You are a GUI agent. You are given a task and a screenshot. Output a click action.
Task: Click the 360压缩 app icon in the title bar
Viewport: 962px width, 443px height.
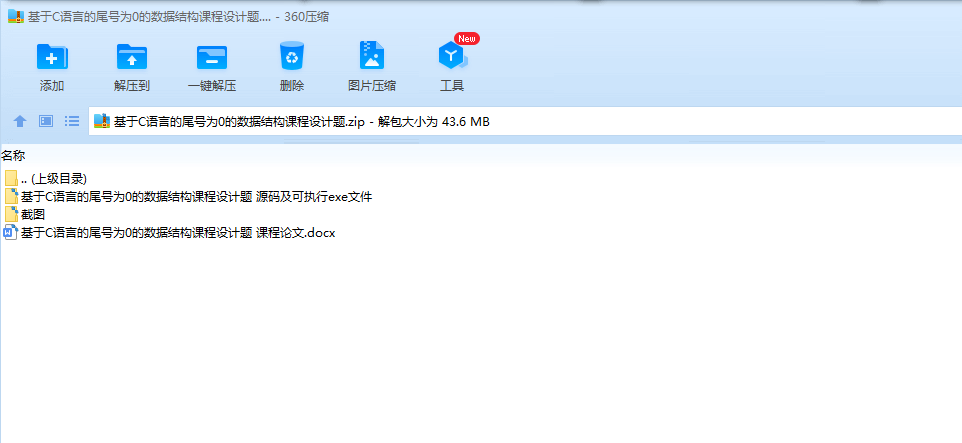[15, 17]
